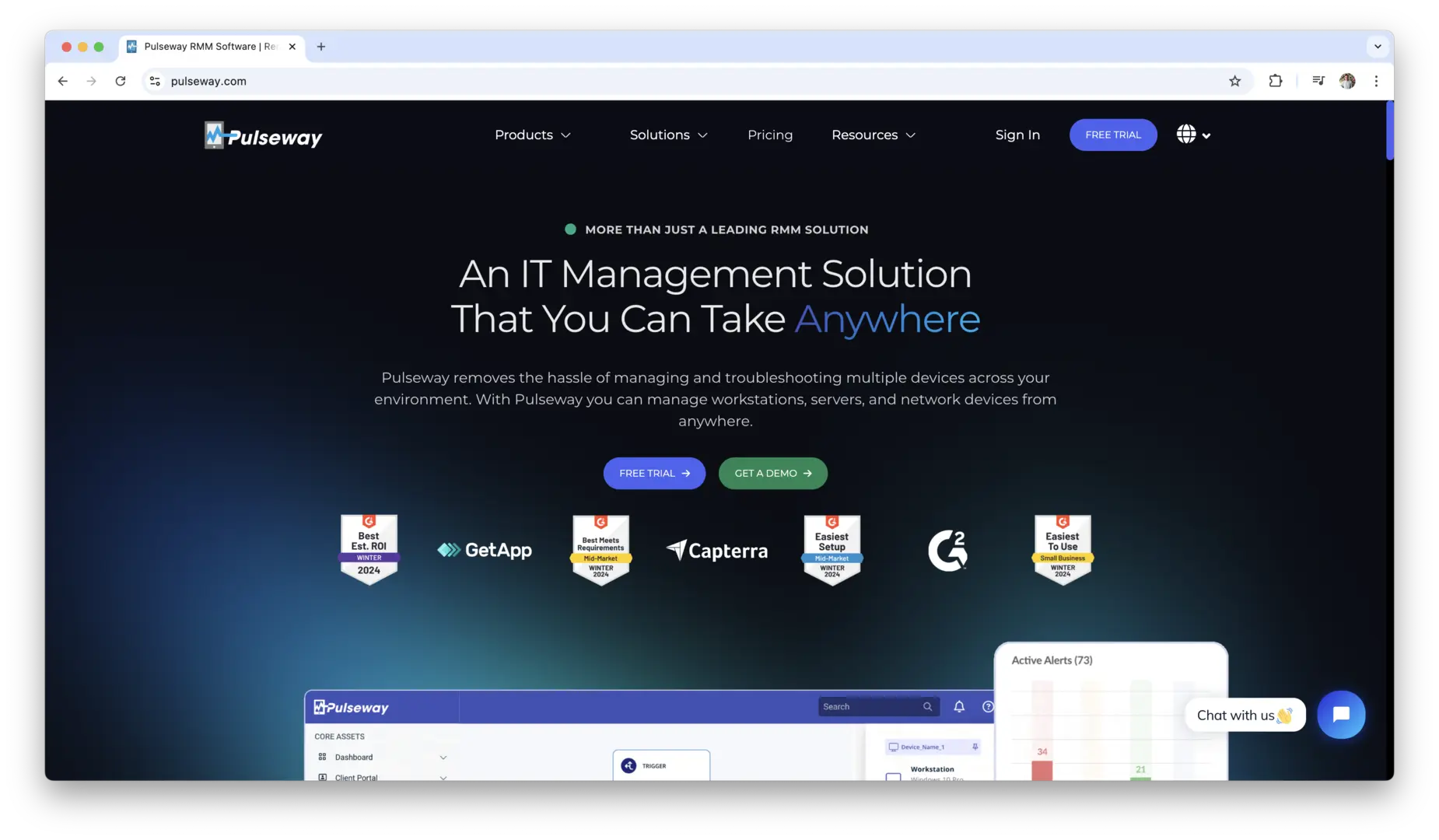This screenshot has height=840, width=1439.
Task: Click the Chat with us label
Action: (1245, 715)
